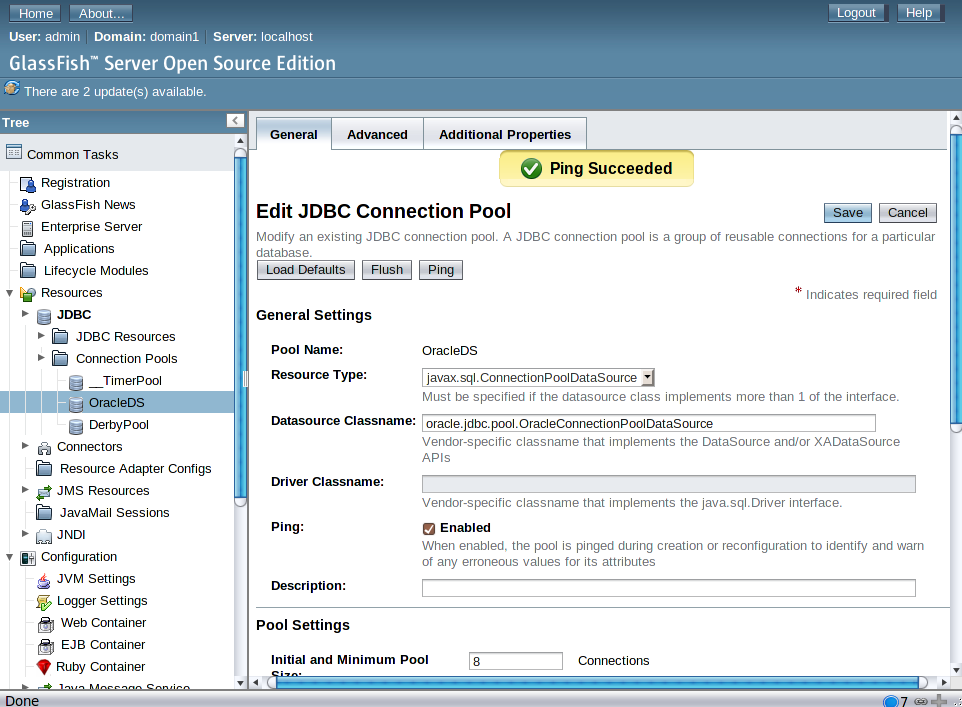Select the JVM Settings coffee-cup icon
The width and height of the screenshot is (962, 707).
(44, 579)
